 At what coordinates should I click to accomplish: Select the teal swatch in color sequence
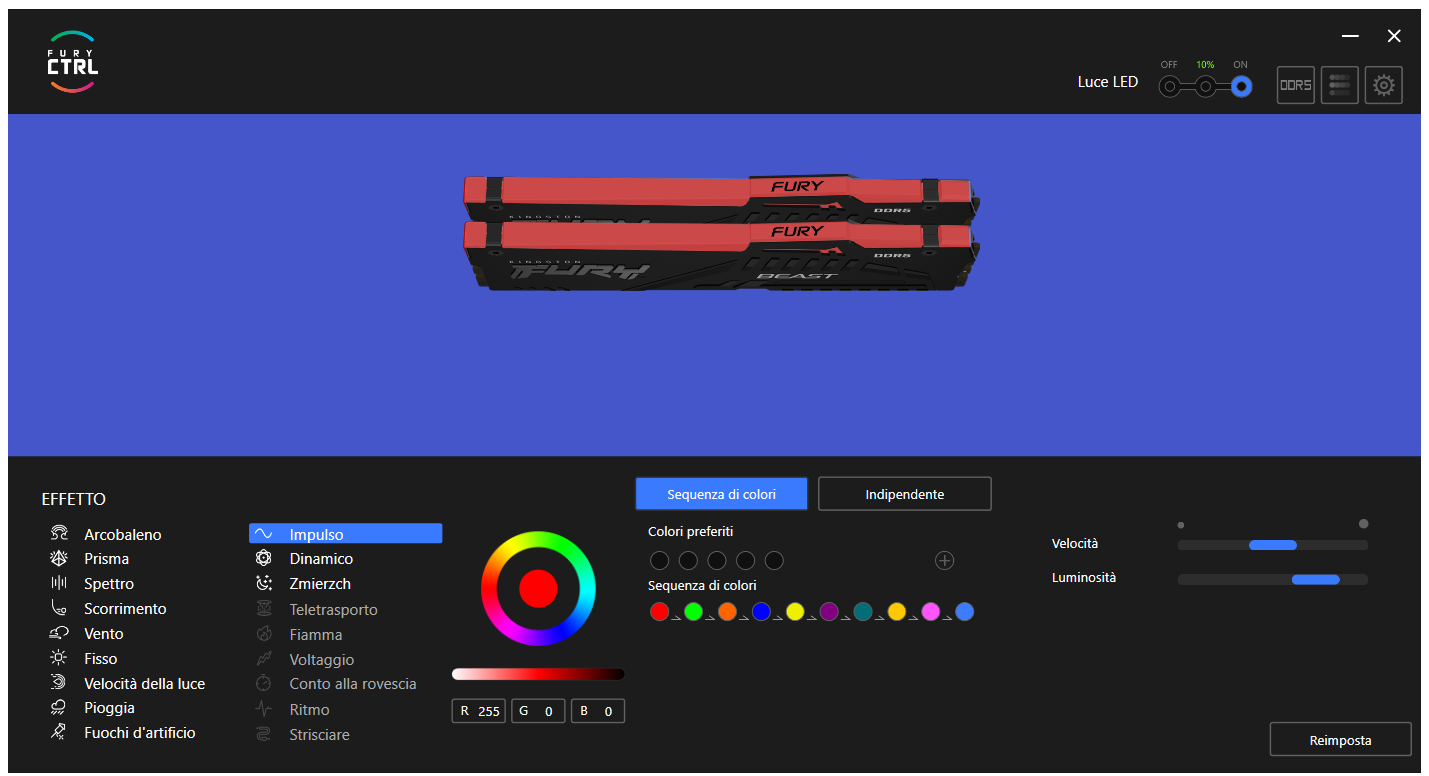pyautogui.click(x=863, y=611)
